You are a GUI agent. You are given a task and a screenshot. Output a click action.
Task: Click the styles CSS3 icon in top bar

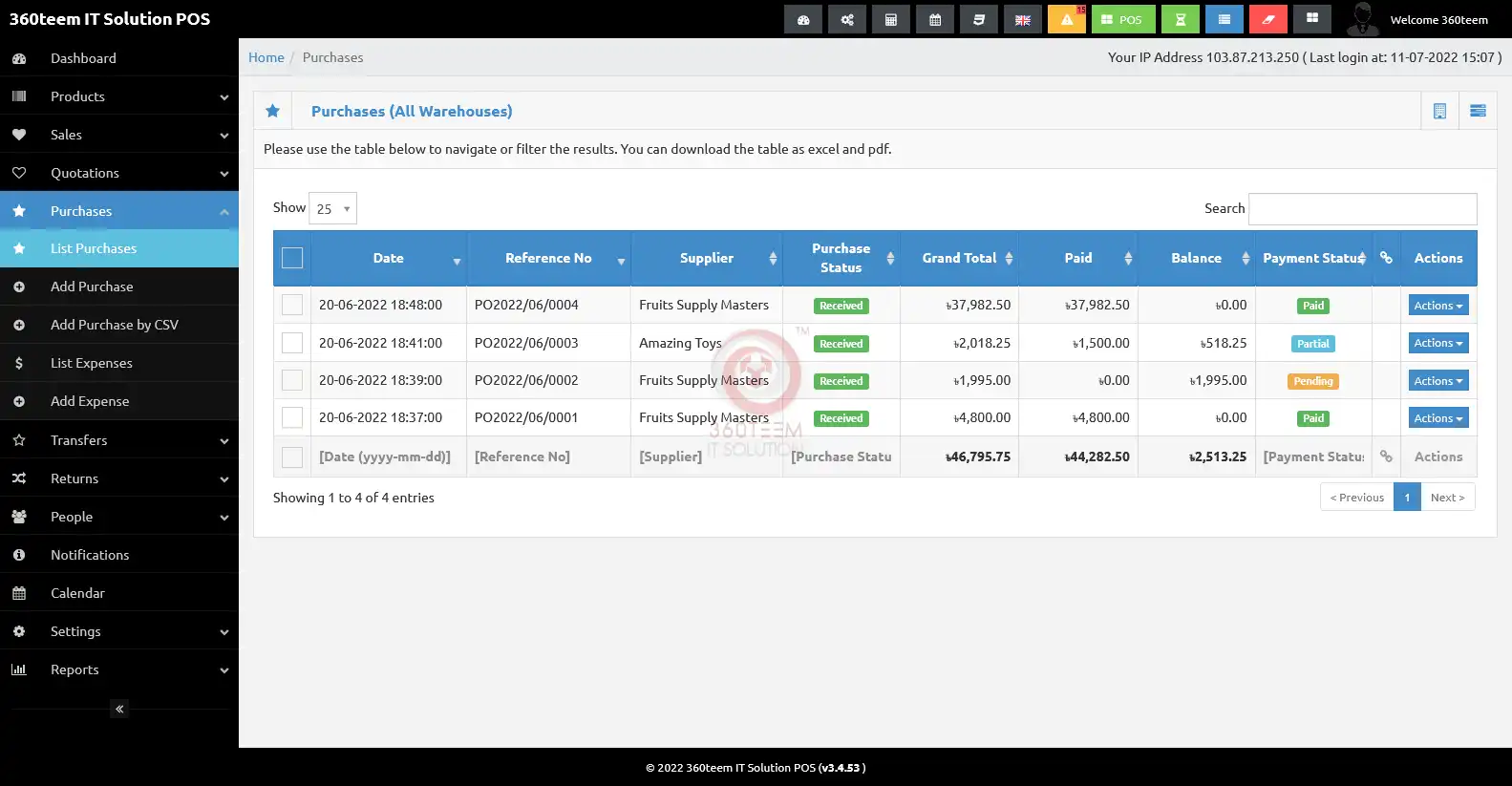point(979,19)
